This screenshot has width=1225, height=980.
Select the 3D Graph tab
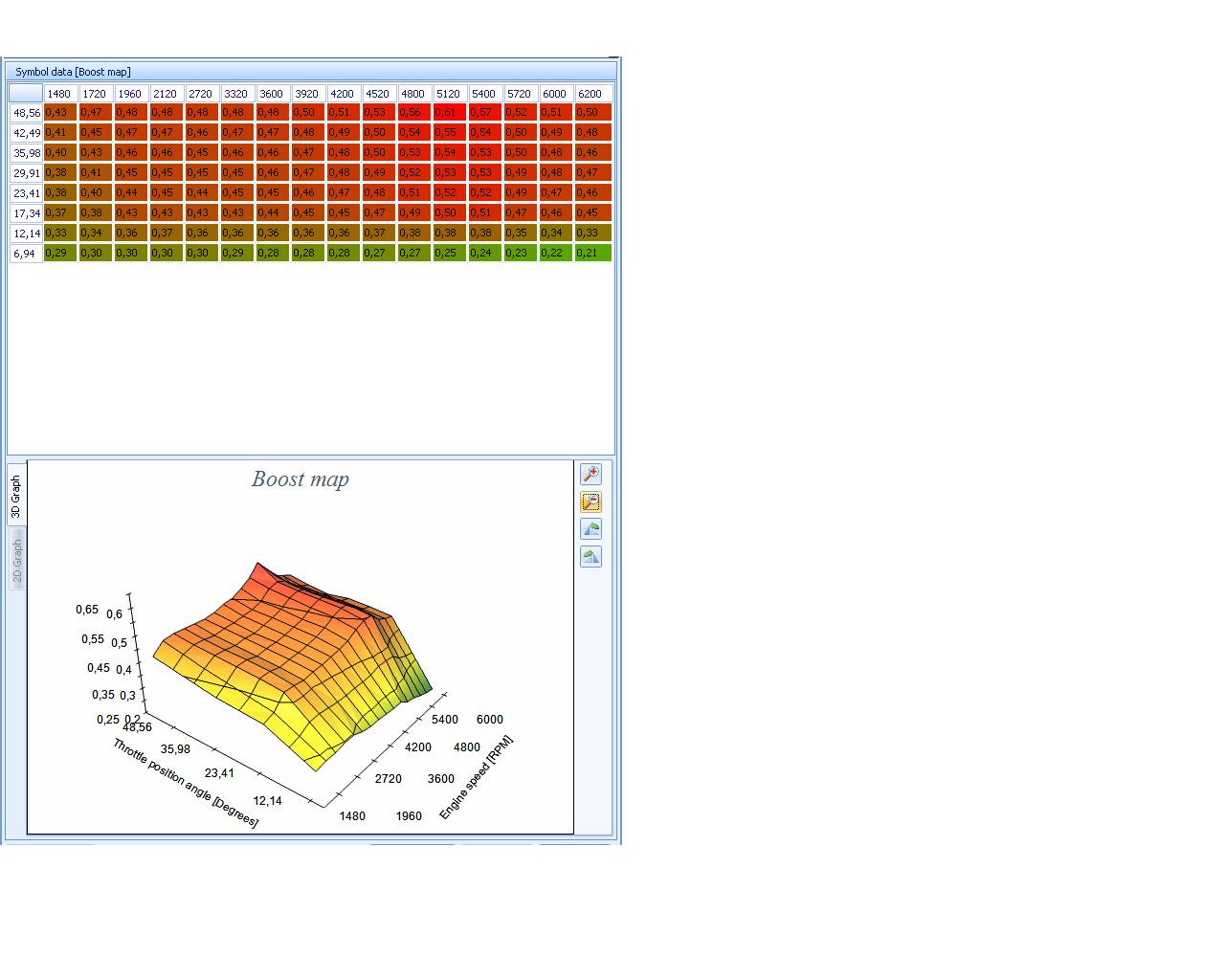16,496
